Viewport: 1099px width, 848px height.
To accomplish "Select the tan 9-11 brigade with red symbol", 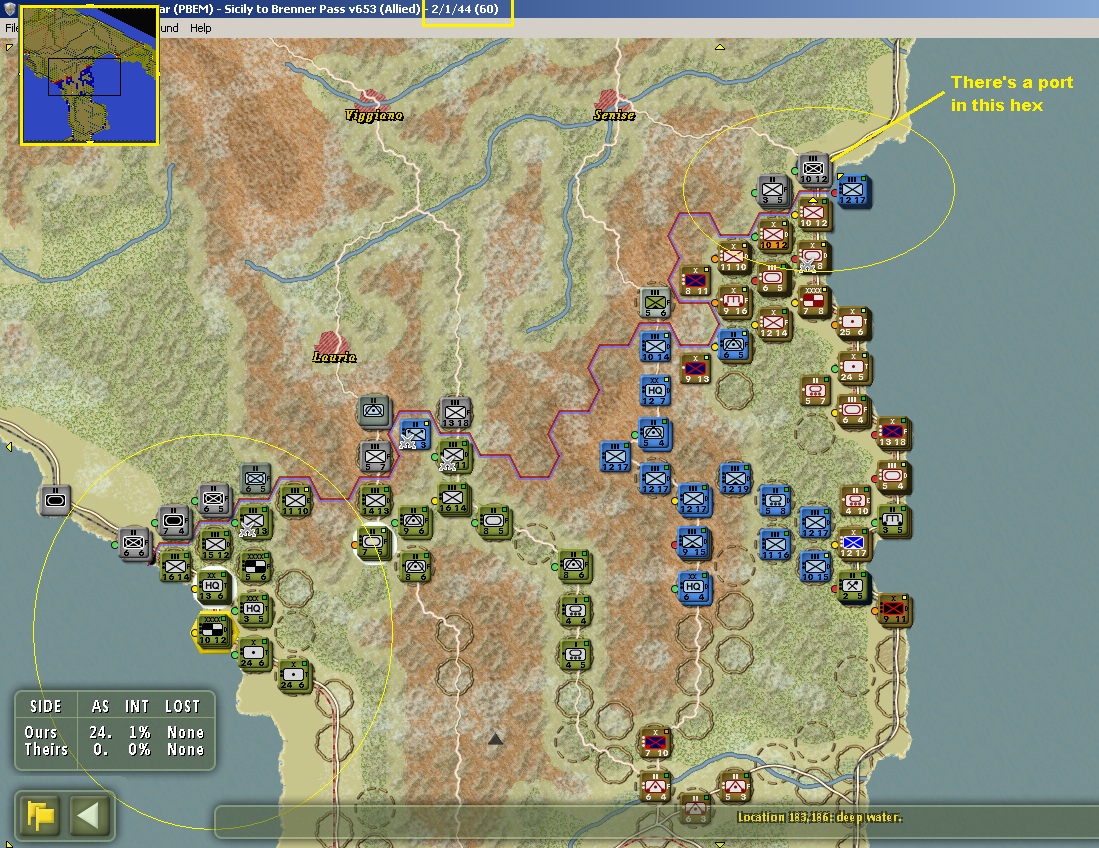I will (894, 610).
